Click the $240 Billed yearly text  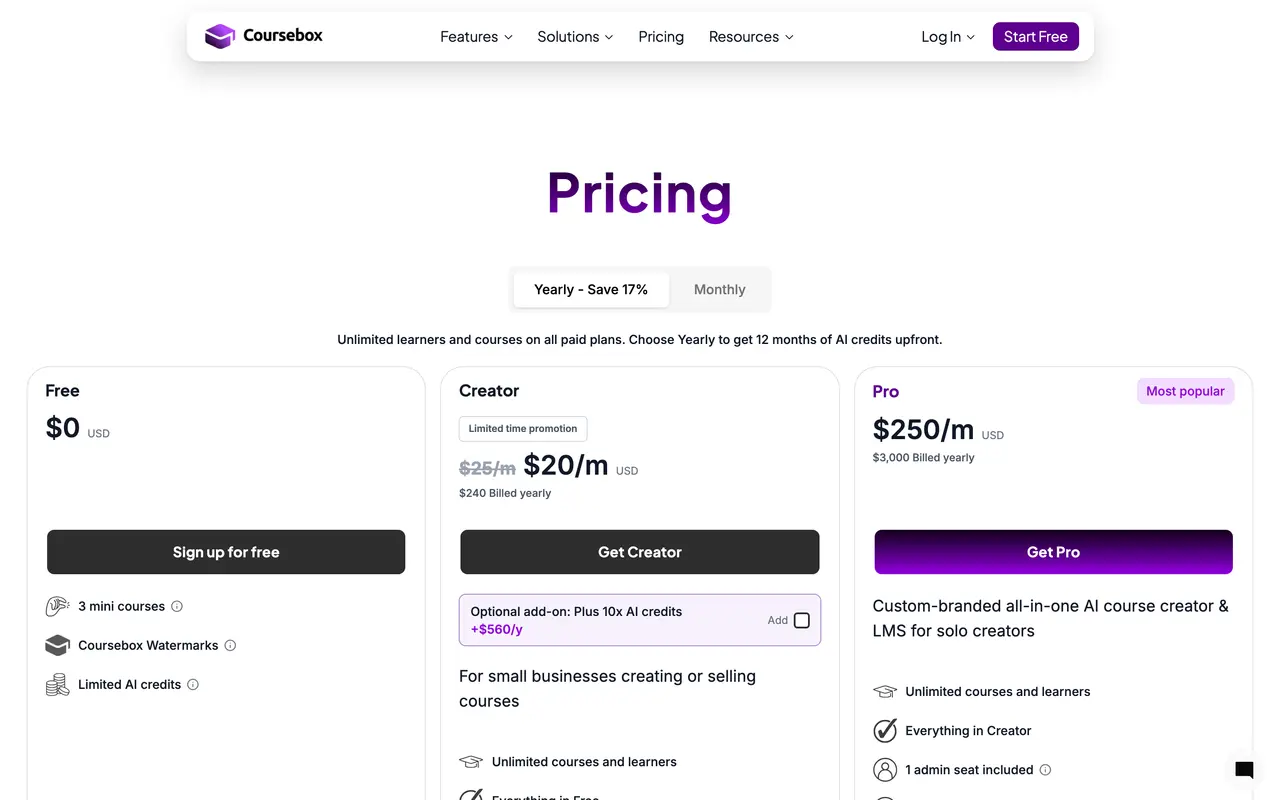tap(505, 493)
